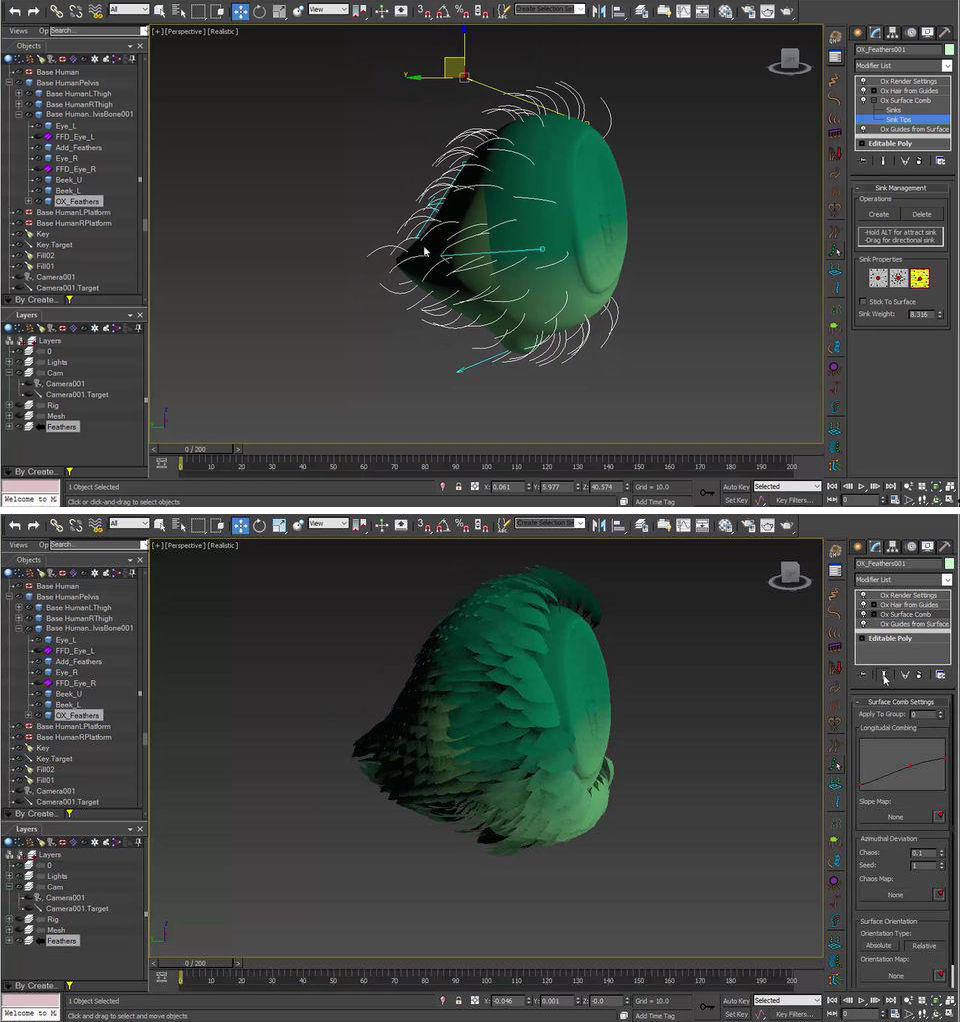Click Show End Result in lower window stack

click(x=884, y=675)
